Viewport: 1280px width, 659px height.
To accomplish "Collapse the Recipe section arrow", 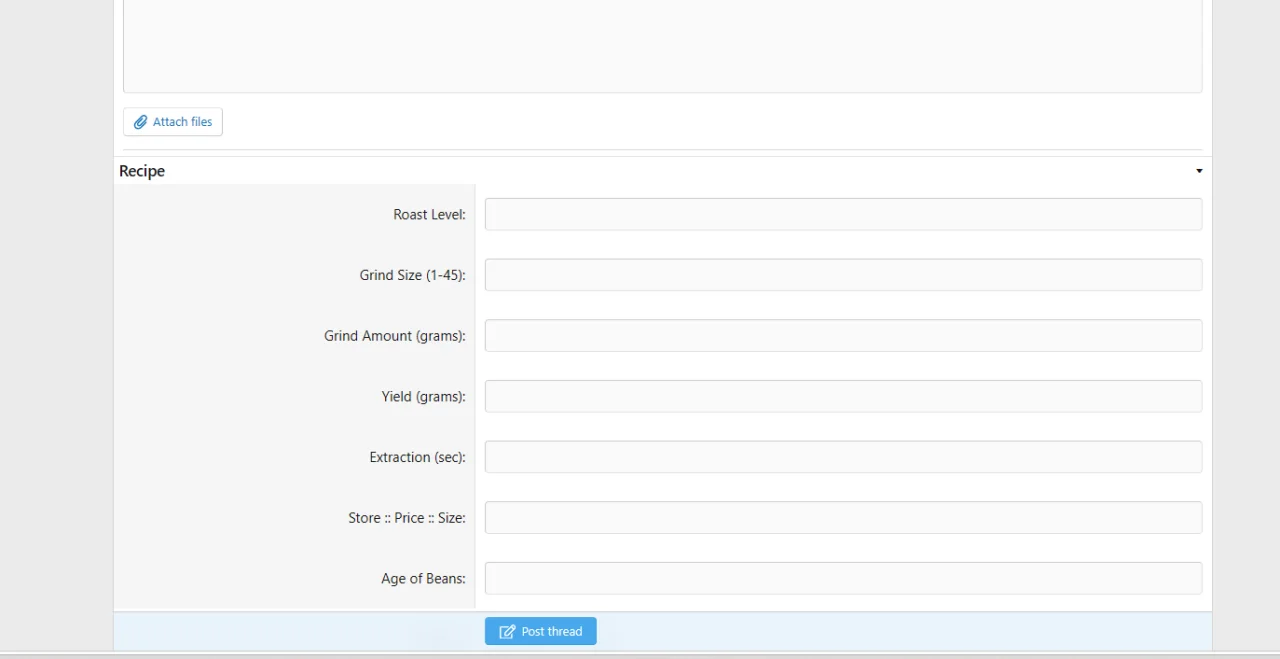I will [x=1199, y=171].
